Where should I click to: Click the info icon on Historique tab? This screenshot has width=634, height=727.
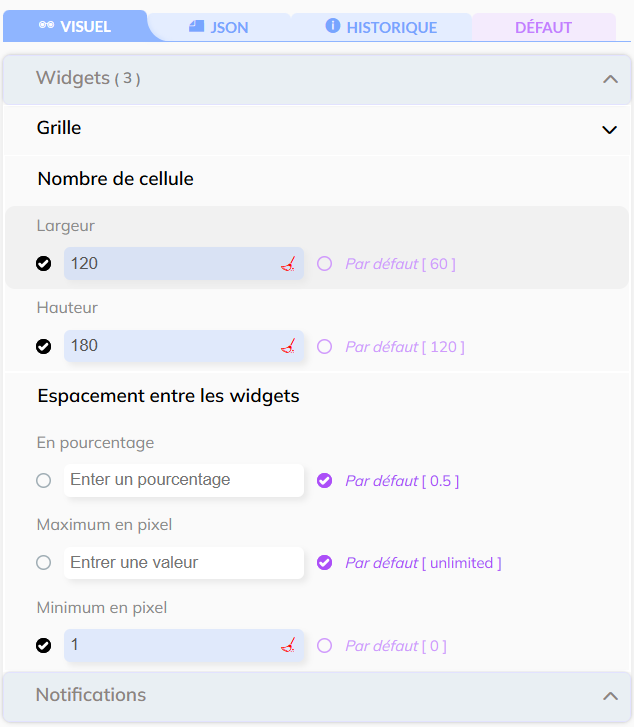(333, 26)
